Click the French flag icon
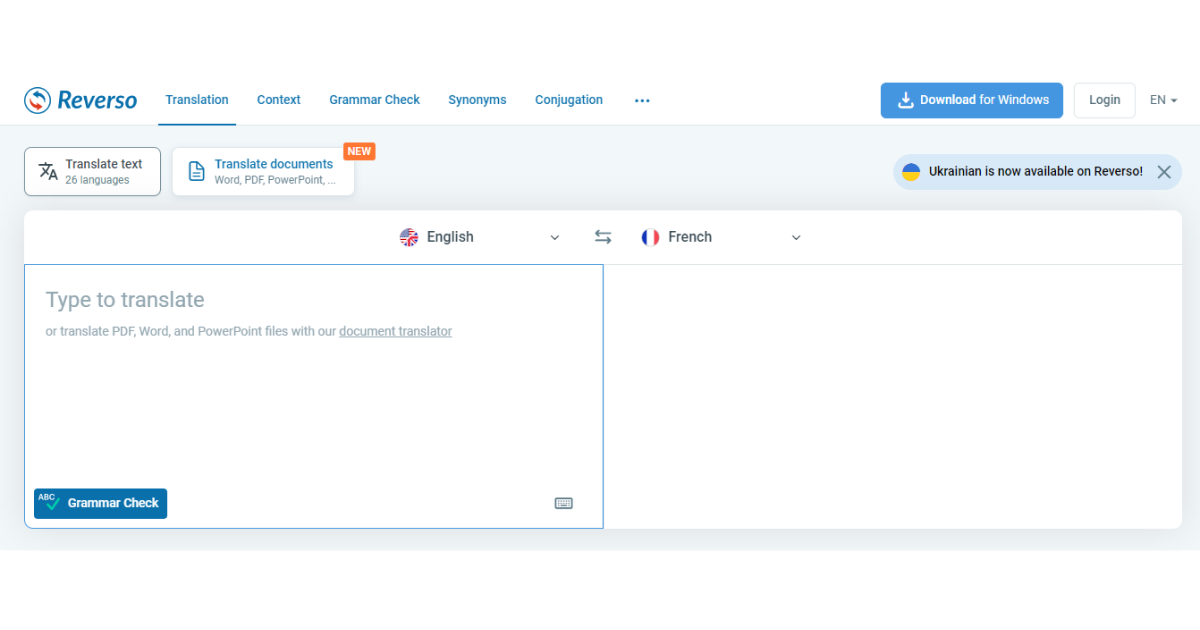The height and width of the screenshot is (630, 1200). click(650, 237)
